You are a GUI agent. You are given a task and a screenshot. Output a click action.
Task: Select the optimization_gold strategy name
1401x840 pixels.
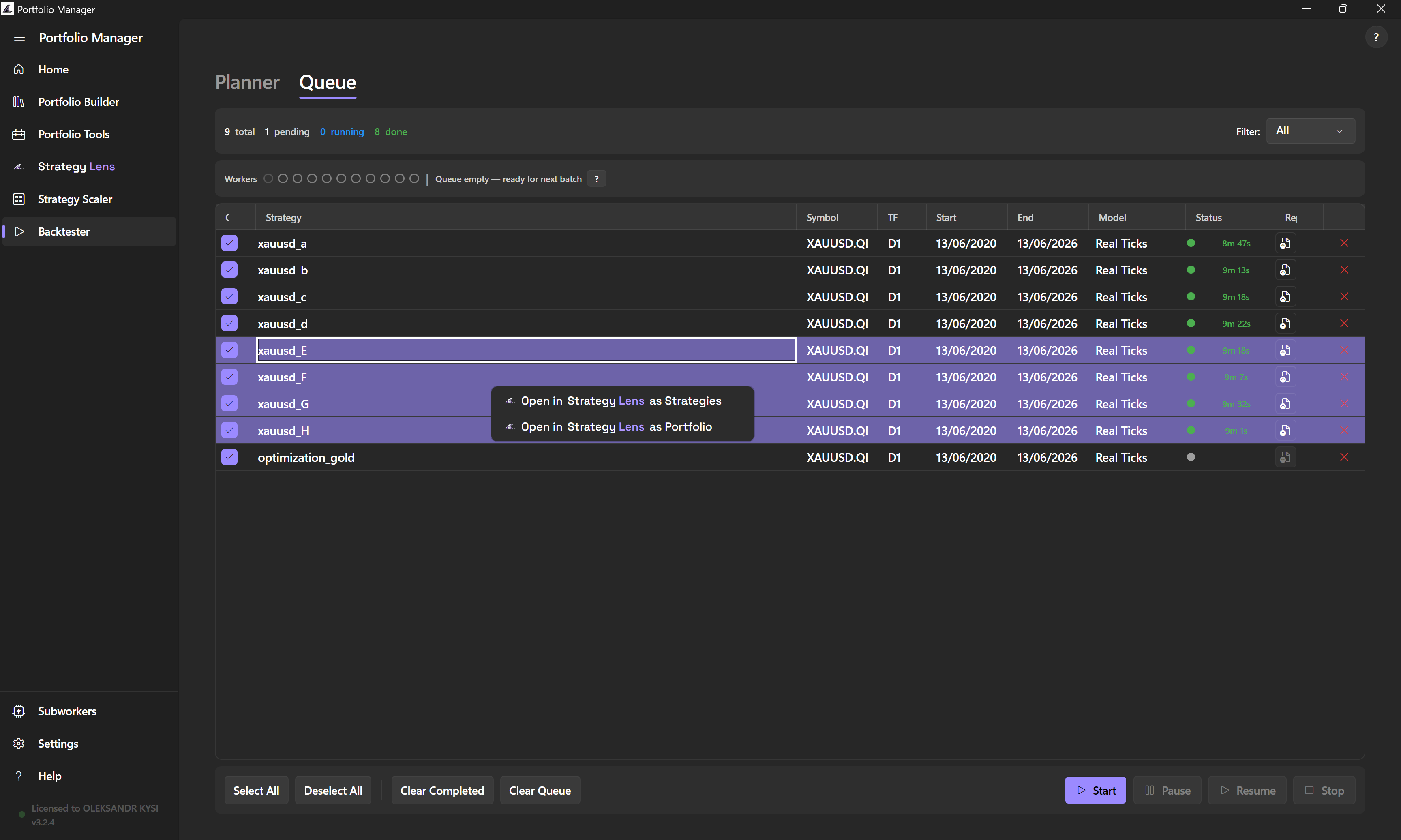[x=306, y=457]
